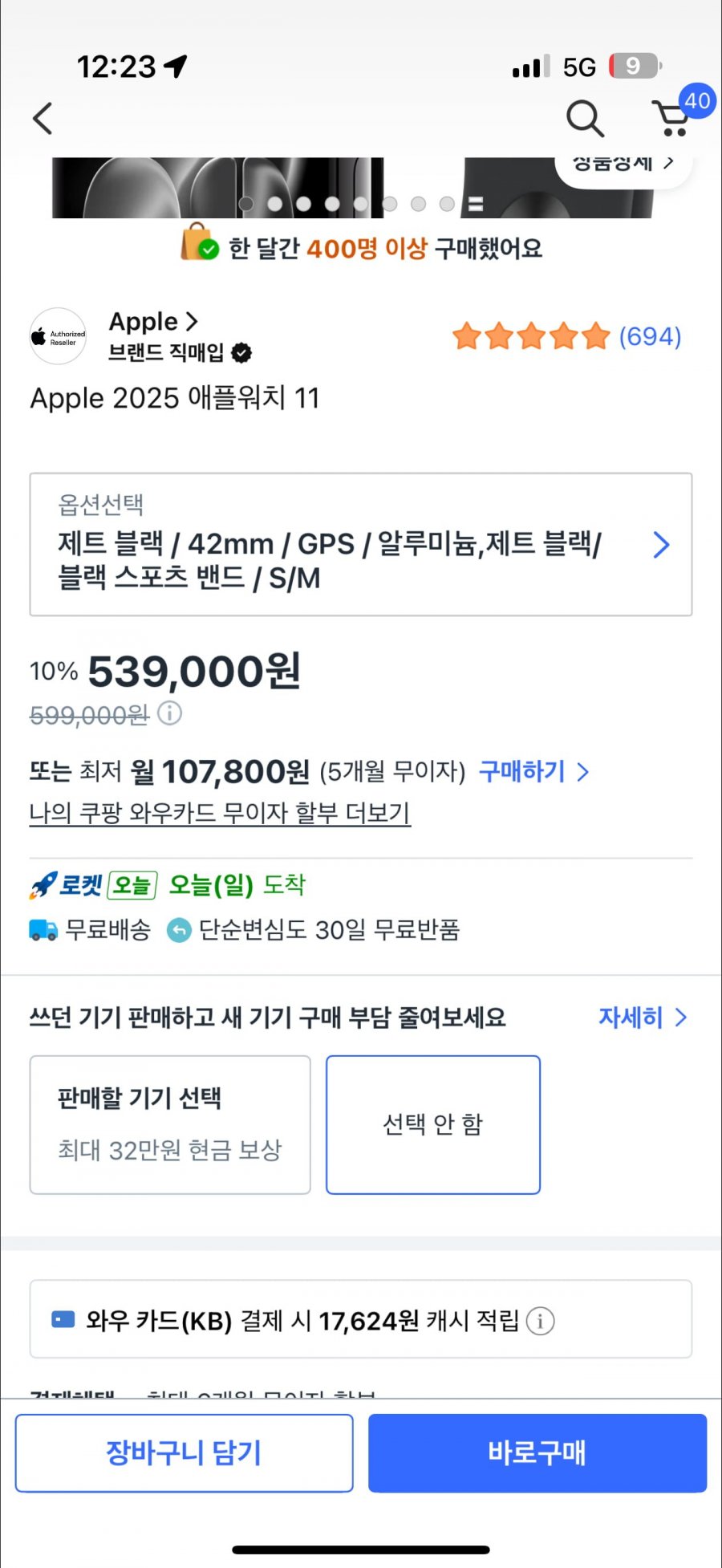Tap the search icon
Viewport: 722px width, 1568px height.
[584, 119]
